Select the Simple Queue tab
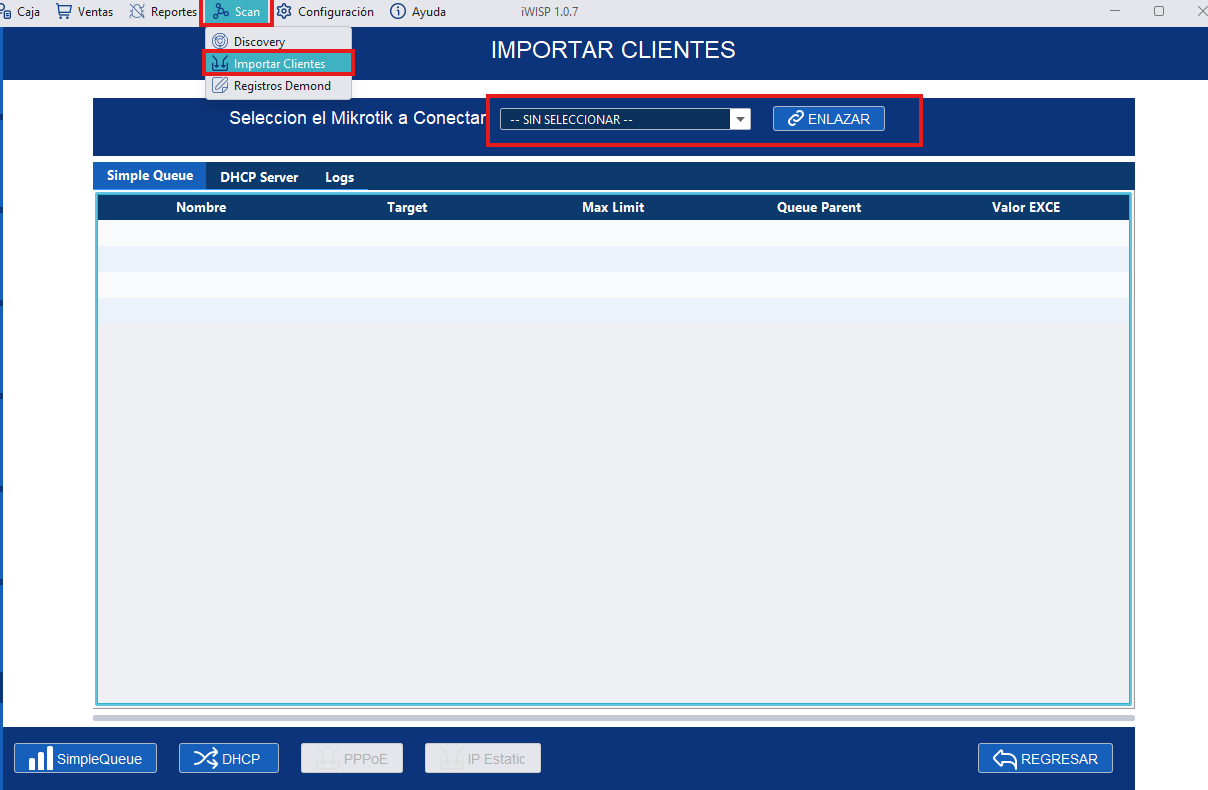 pyautogui.click(x=150, y=176)
